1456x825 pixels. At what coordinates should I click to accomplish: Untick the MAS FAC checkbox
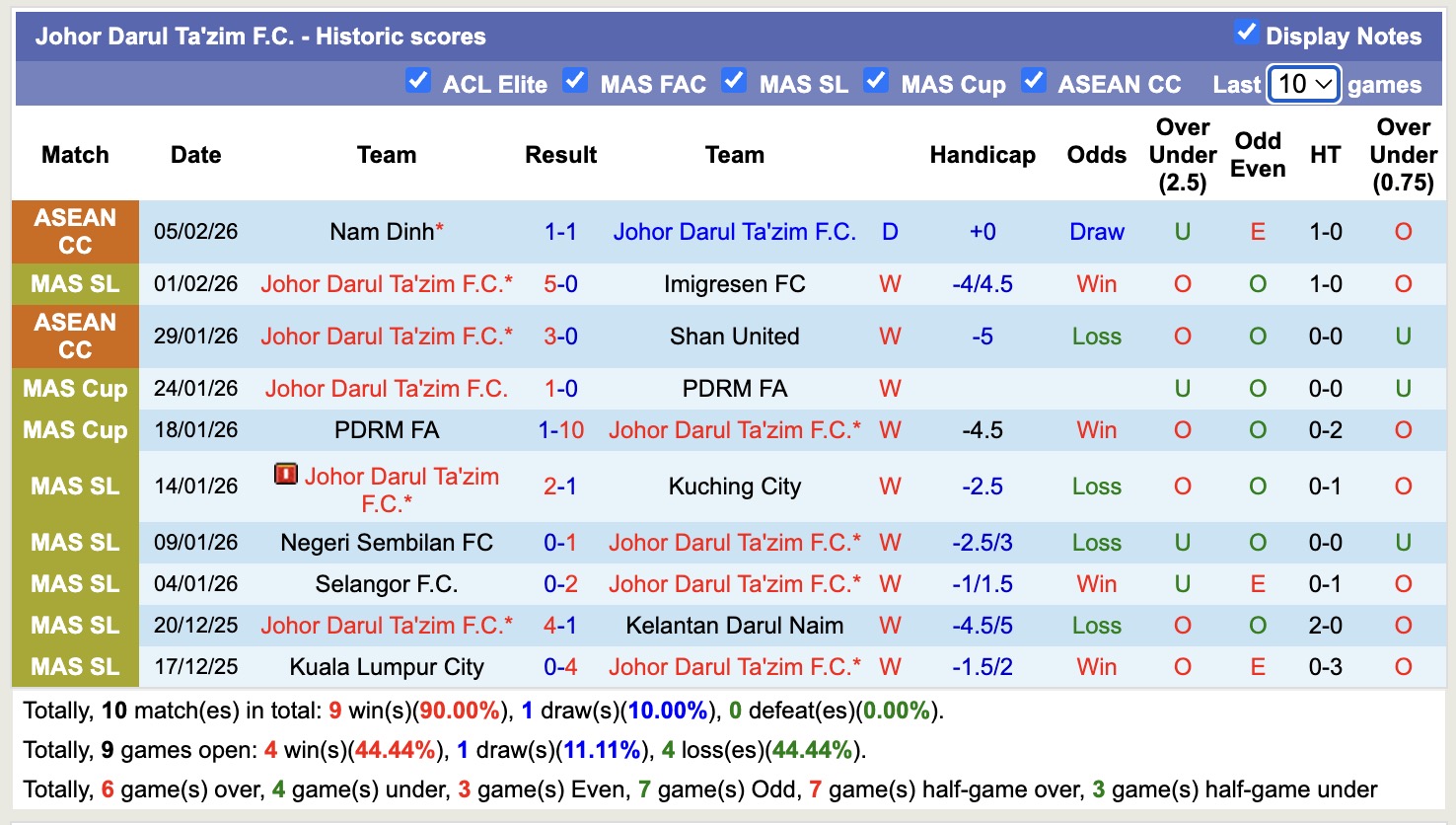pyautogui.click(x=575, y=81)
